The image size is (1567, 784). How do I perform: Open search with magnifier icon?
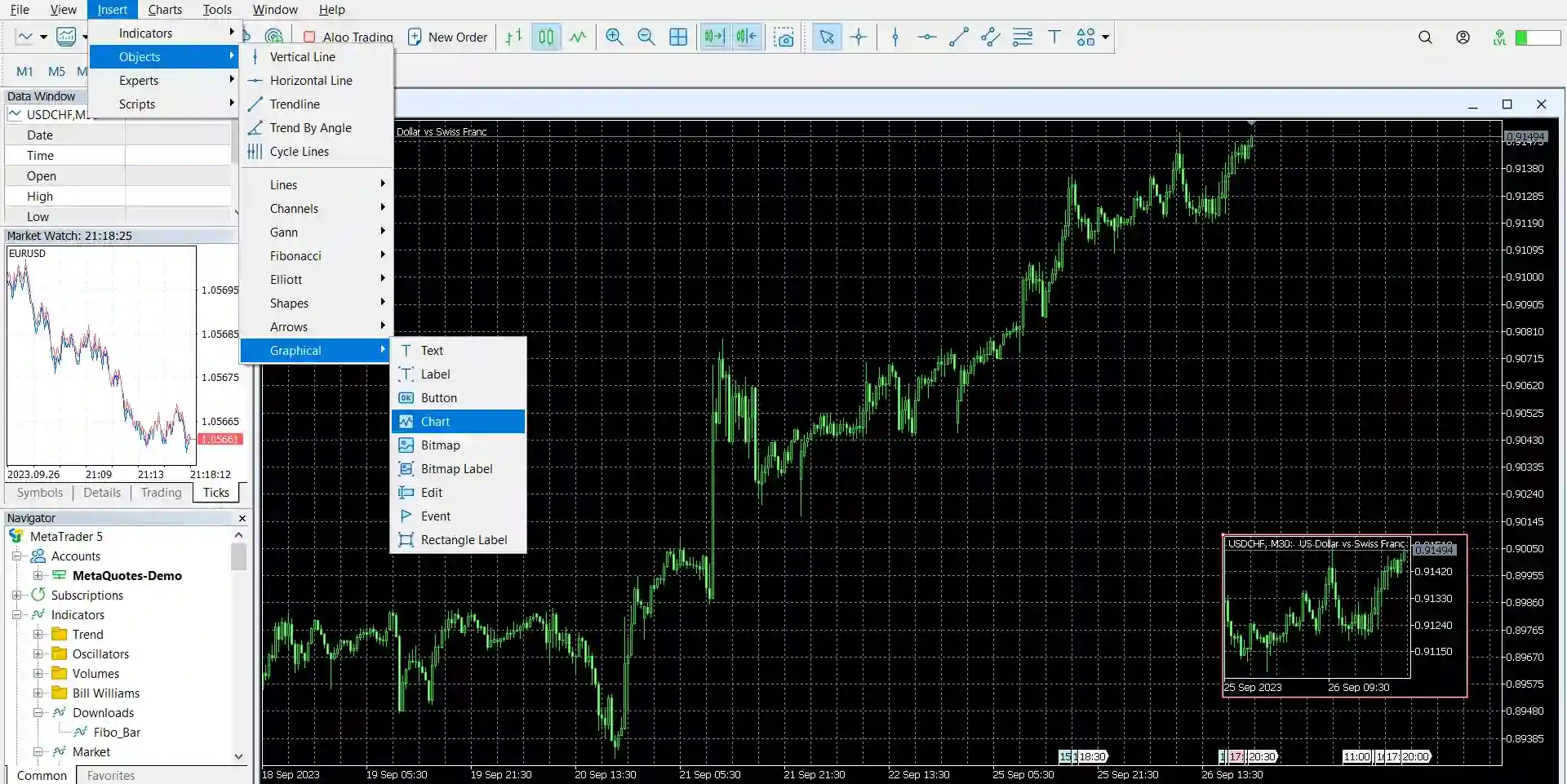[x=1425, y=37]
